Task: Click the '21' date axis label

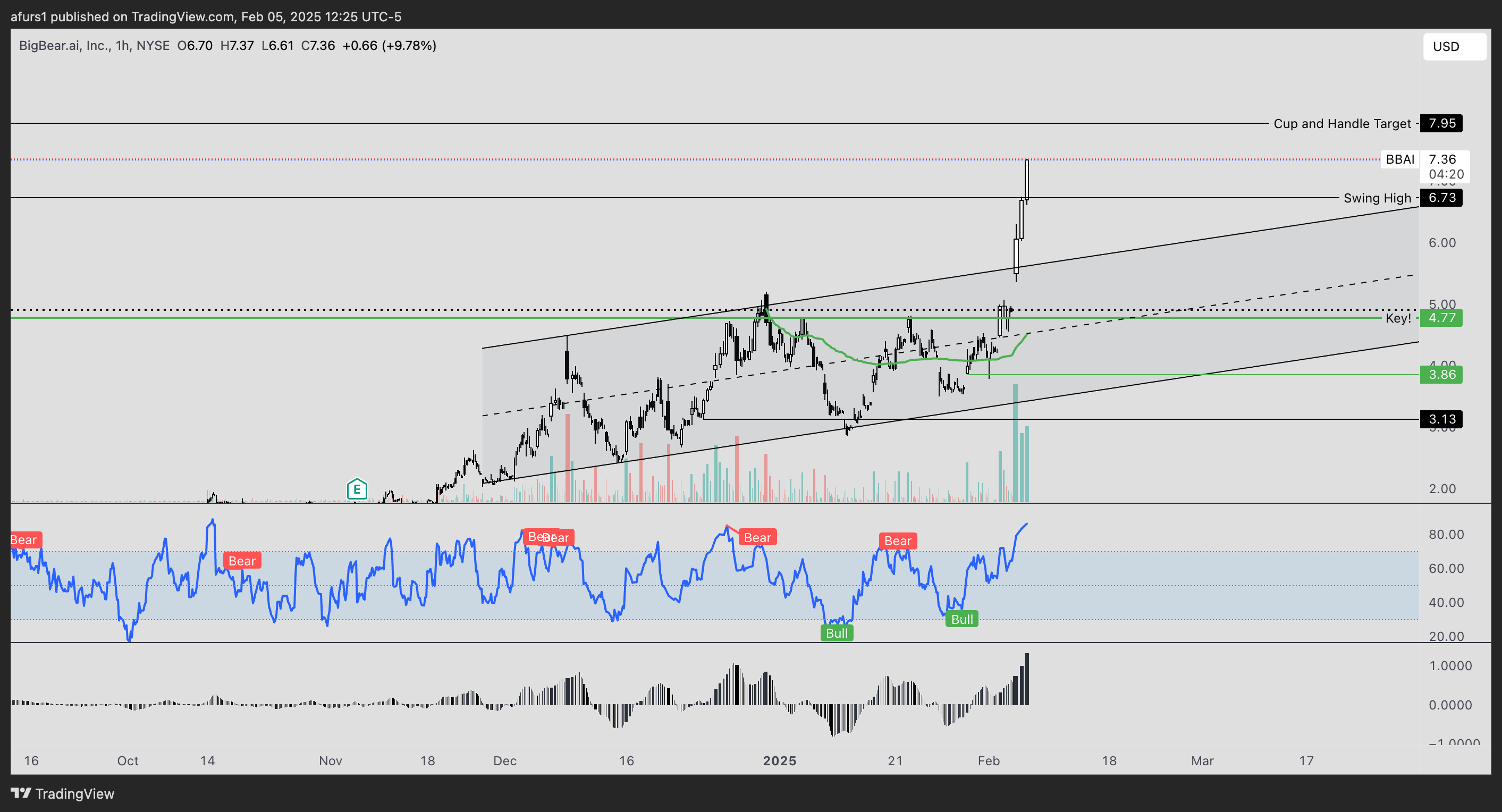Action: (895, 760)
